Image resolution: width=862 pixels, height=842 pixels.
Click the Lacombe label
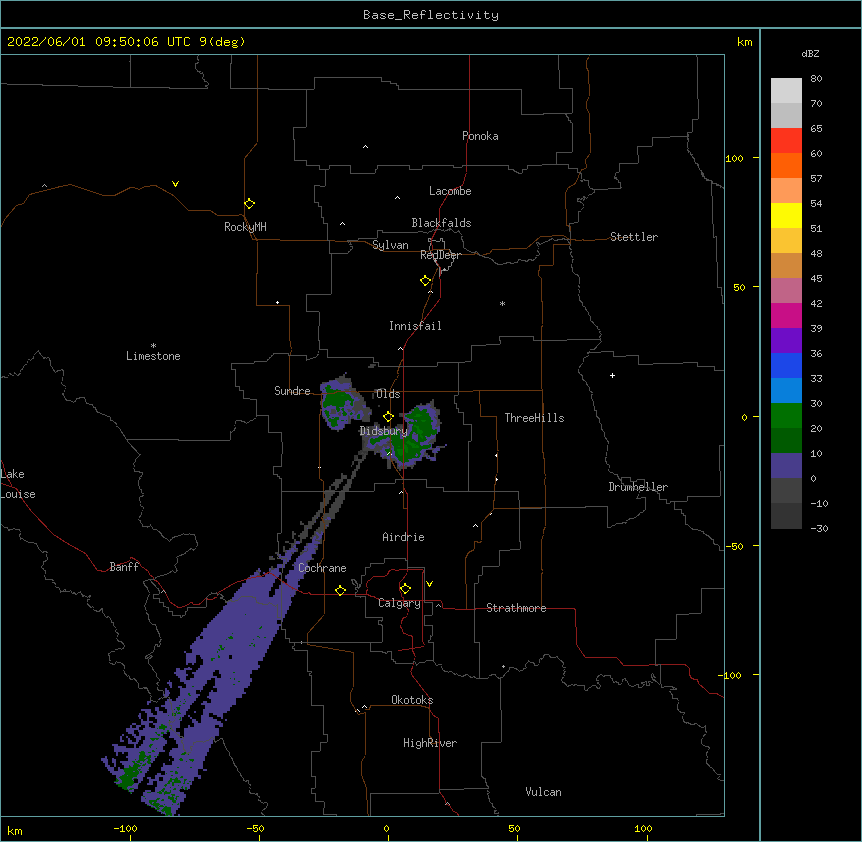point(450,191)
